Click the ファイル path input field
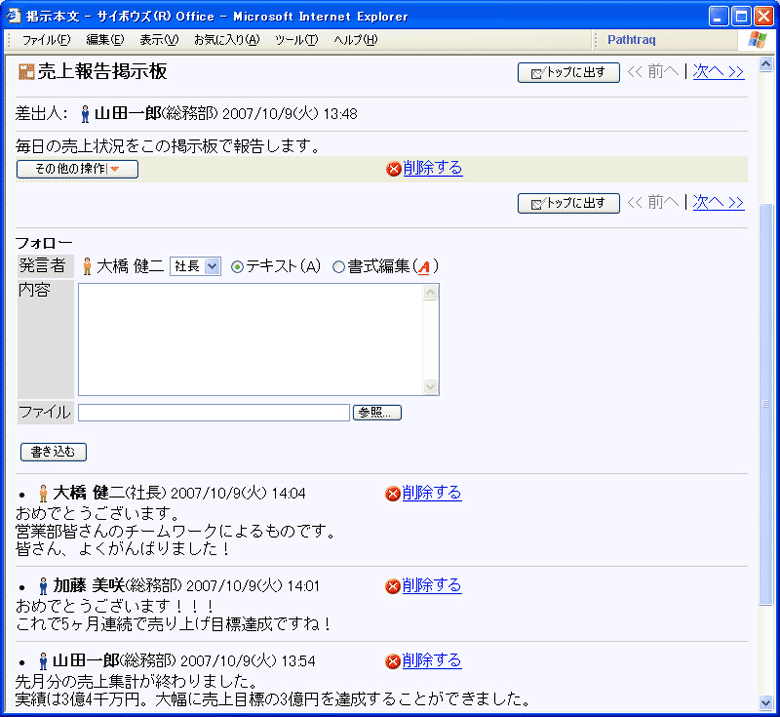The image size is (780, 717). (x=214, y=412)
